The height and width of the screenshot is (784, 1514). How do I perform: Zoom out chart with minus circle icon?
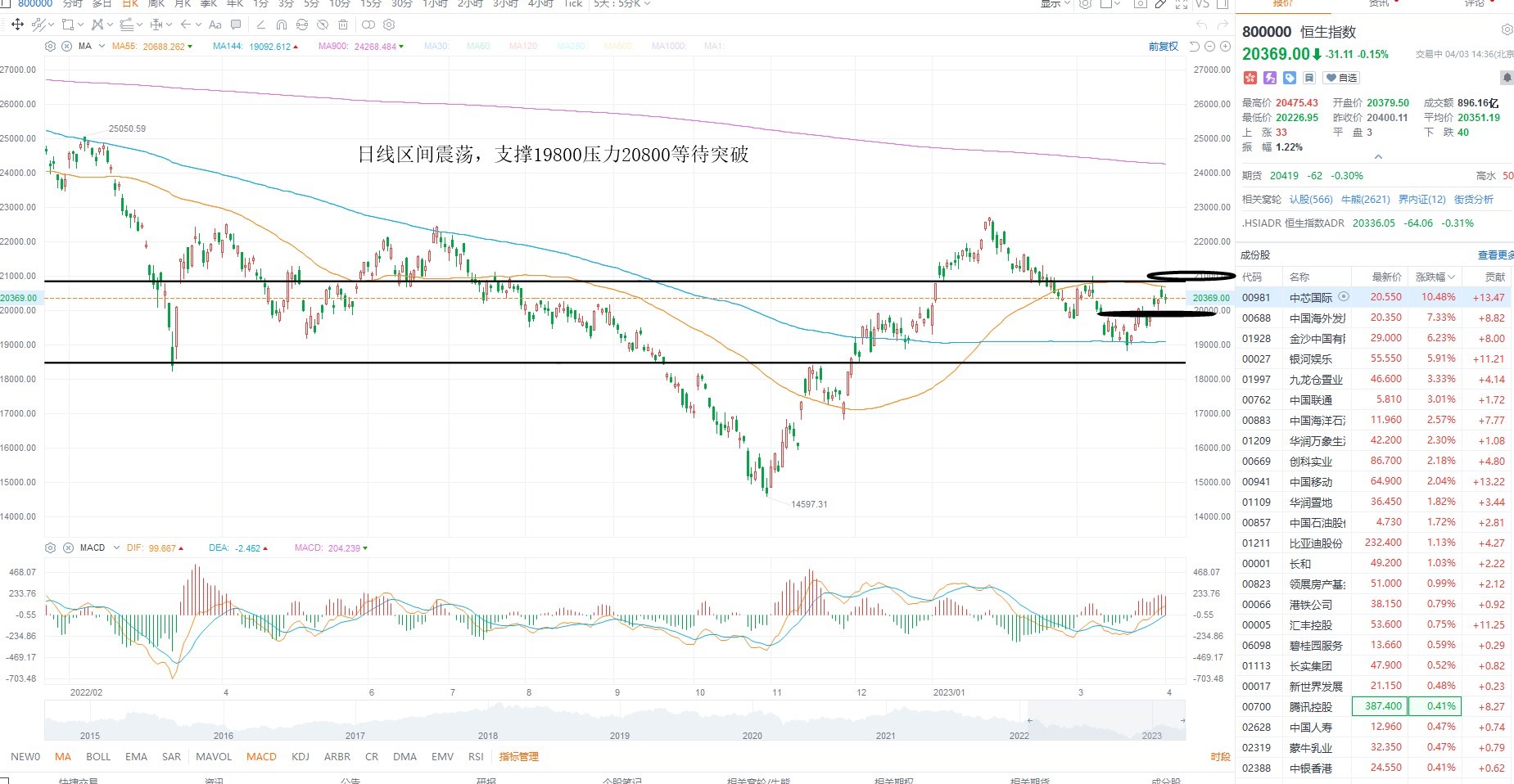[1209, 47]
